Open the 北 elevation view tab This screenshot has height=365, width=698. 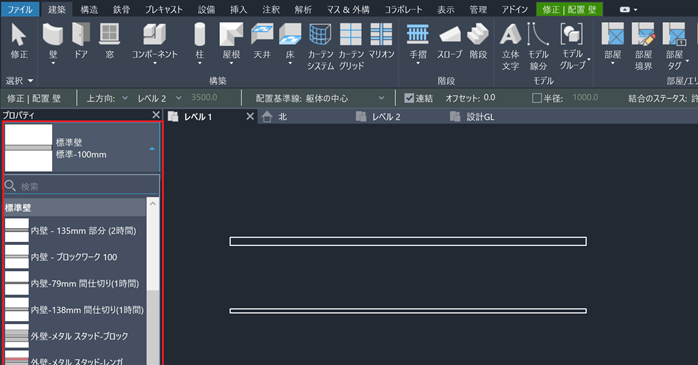click(283, 117)
